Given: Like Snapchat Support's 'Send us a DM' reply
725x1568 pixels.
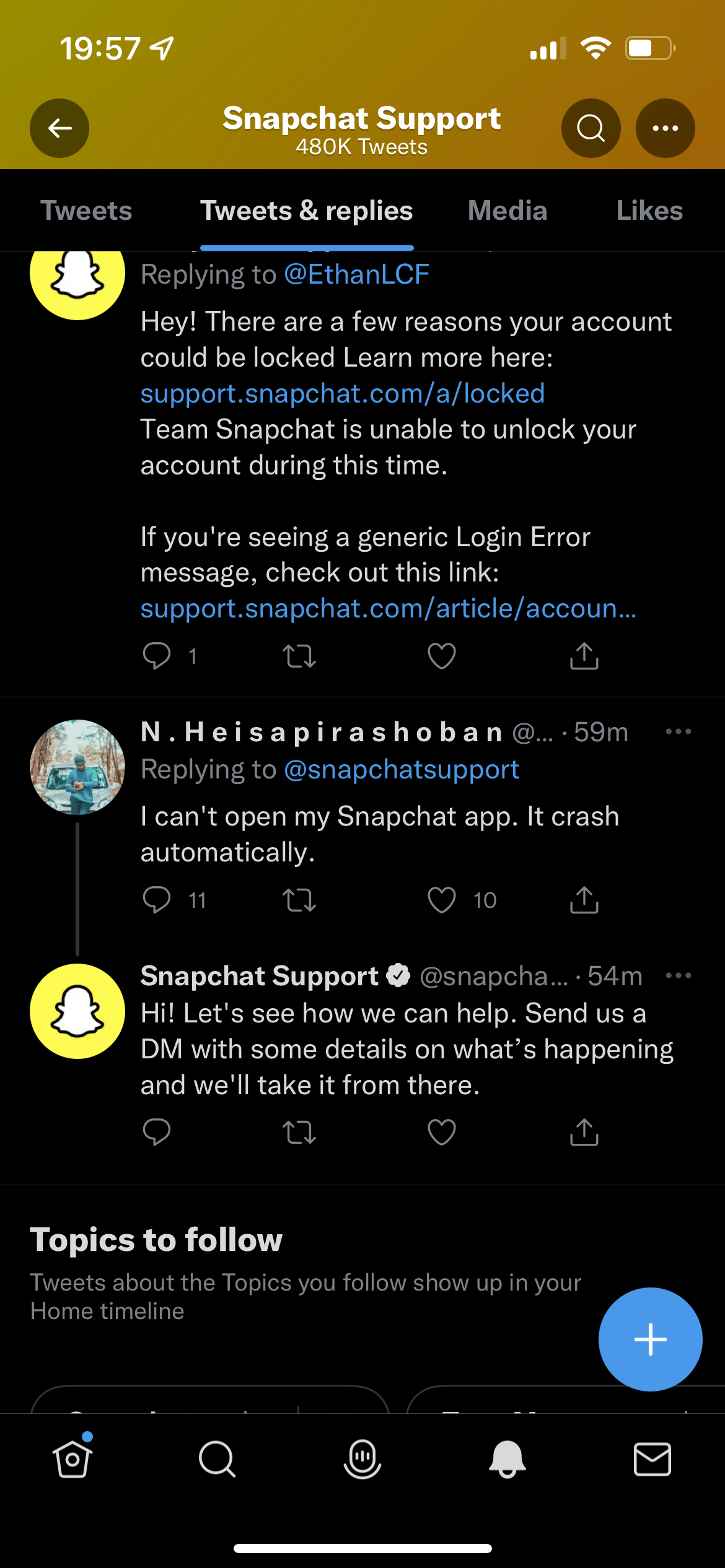Looking at the screenshot, I should click(x=442, y=1132).
